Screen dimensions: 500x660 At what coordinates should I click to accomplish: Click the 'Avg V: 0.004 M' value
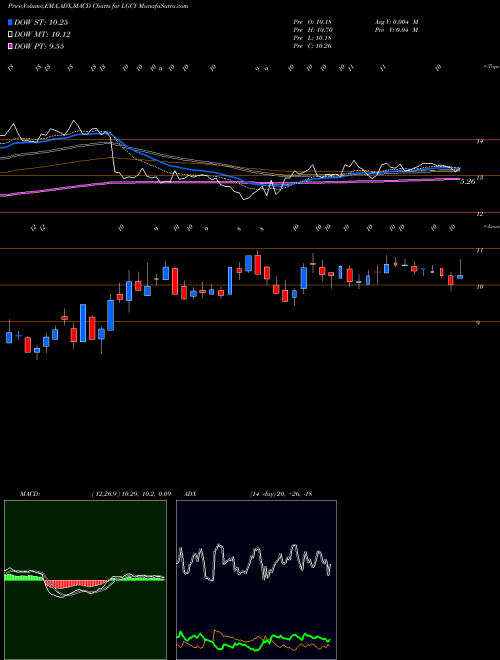[x=396, y=22]
